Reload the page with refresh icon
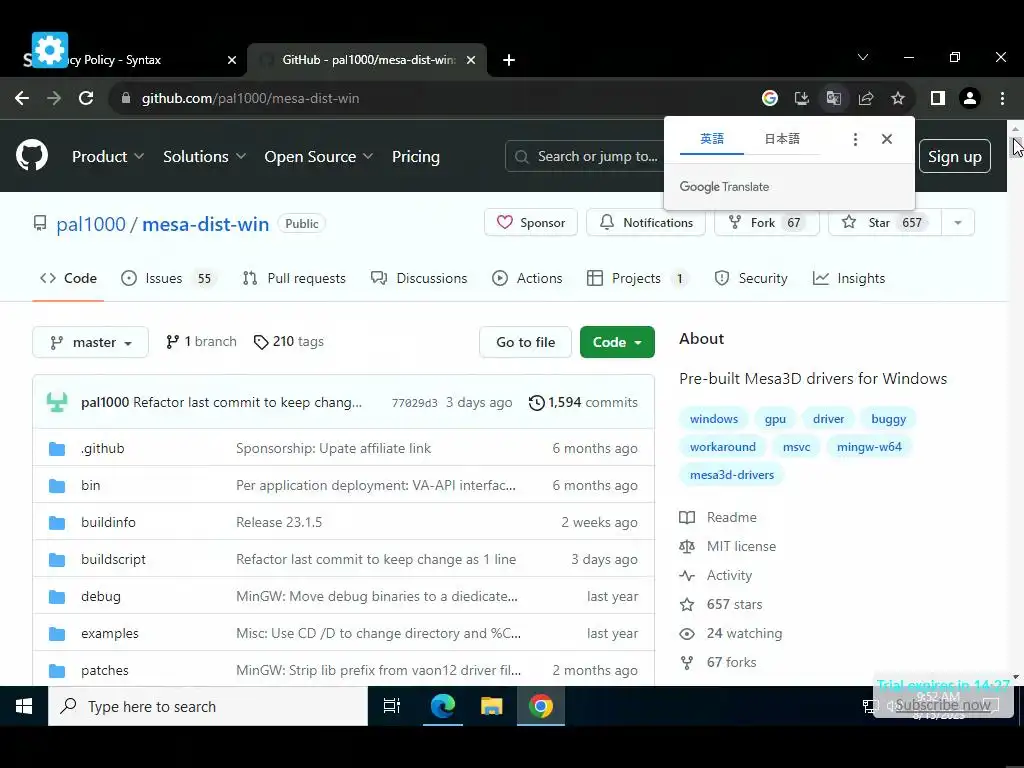This screenshot has height=768, width=1024. click(86, 98)
